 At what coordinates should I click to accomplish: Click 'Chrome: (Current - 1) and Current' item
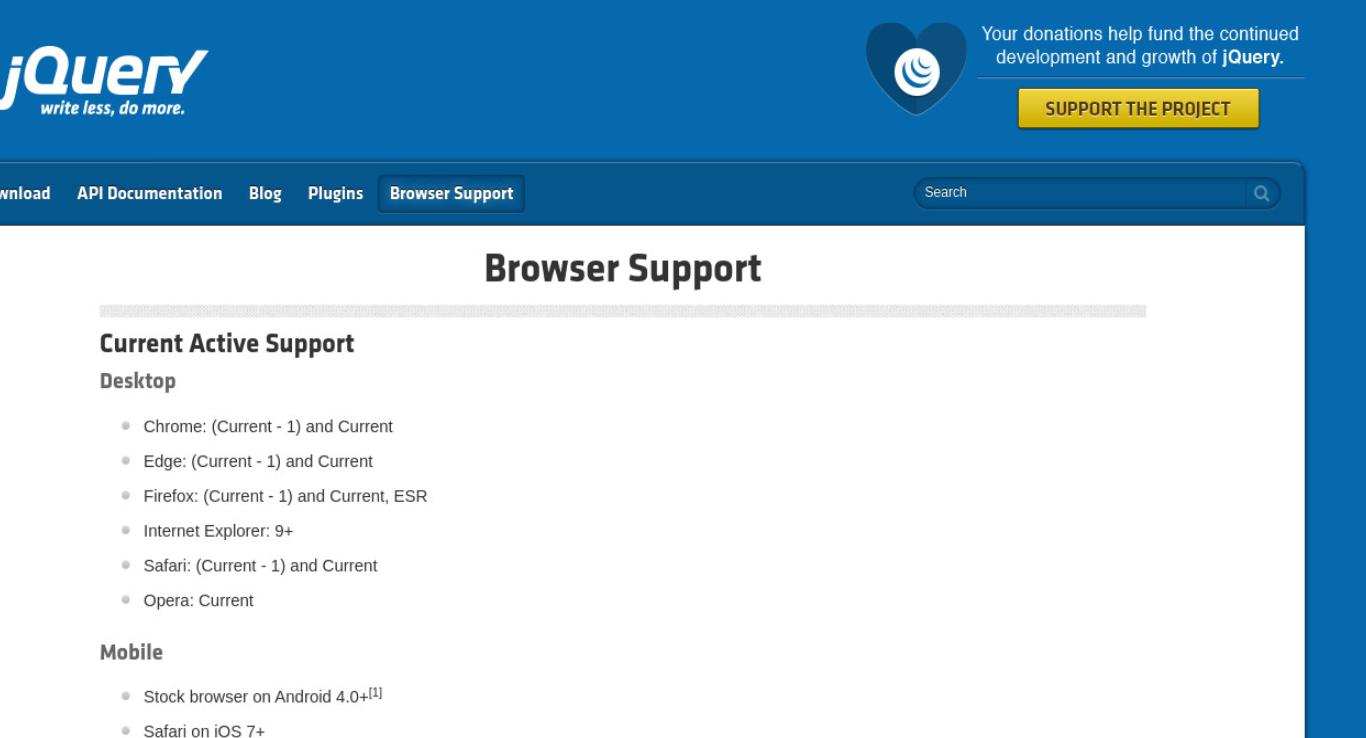(268, 427)
